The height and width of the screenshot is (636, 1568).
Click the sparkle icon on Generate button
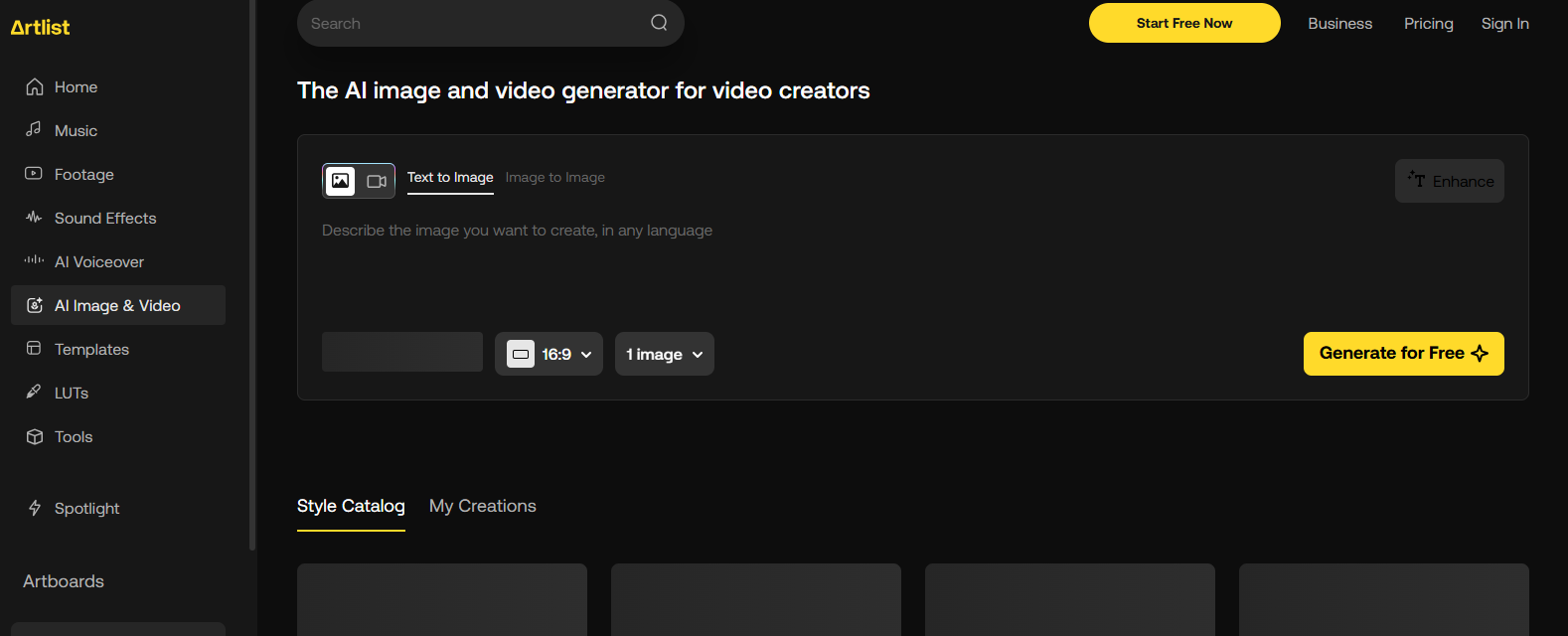click(1480, 354)
